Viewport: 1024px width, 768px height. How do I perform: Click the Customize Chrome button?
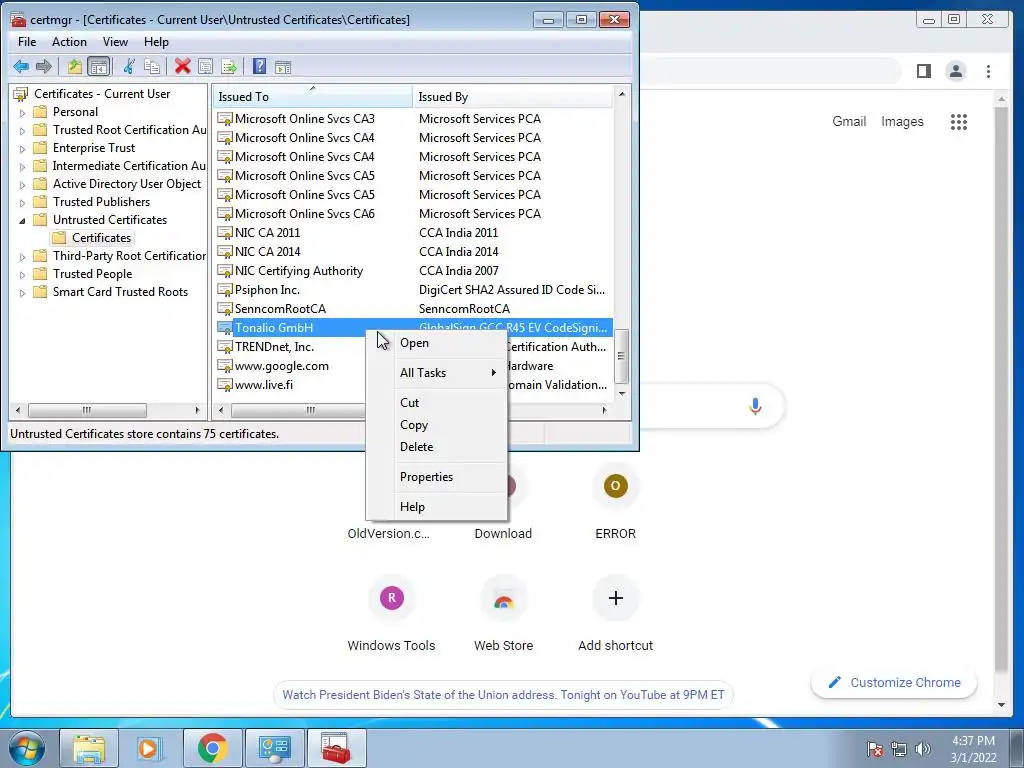(894, 682)
